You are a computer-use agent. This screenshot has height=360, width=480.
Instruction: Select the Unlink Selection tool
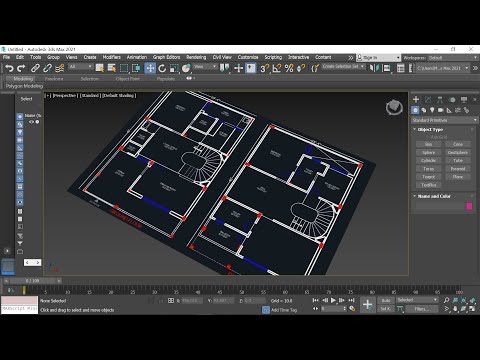(x=47, y=68)
